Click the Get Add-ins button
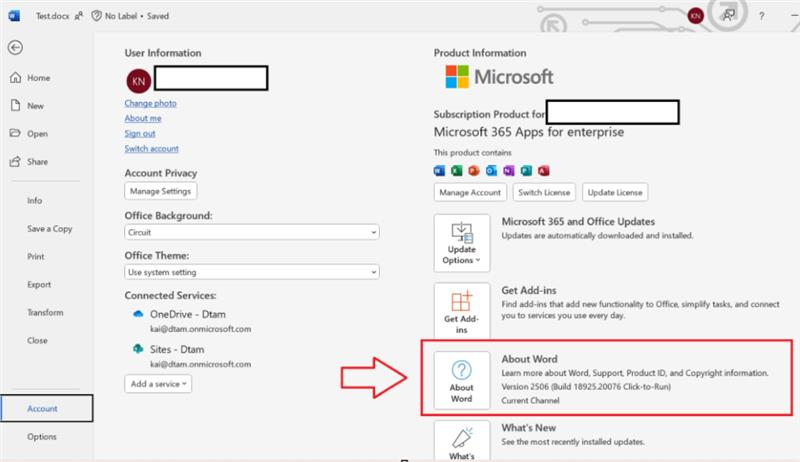Screen dimensions: 800x462 (462, 311)
